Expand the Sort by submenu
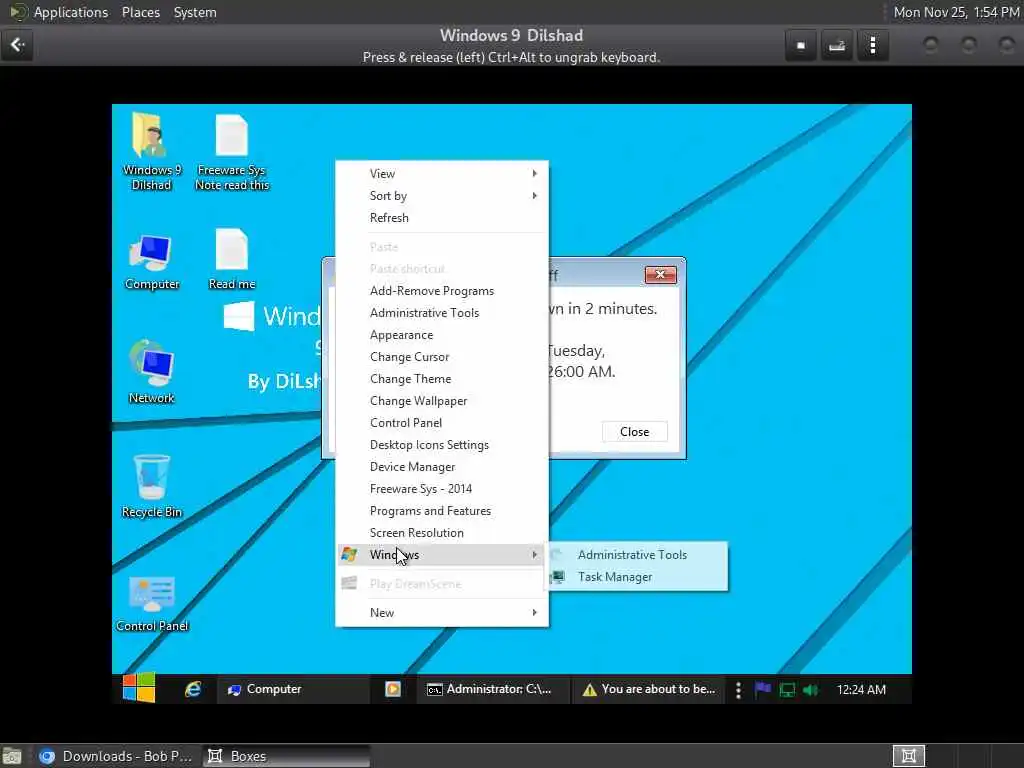This screenshot has height=768, width=1024. click(x=442, y=196)
